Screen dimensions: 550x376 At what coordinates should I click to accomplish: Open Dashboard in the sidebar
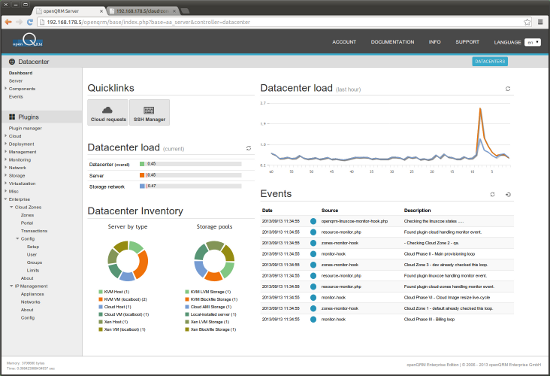coord(20,73)
